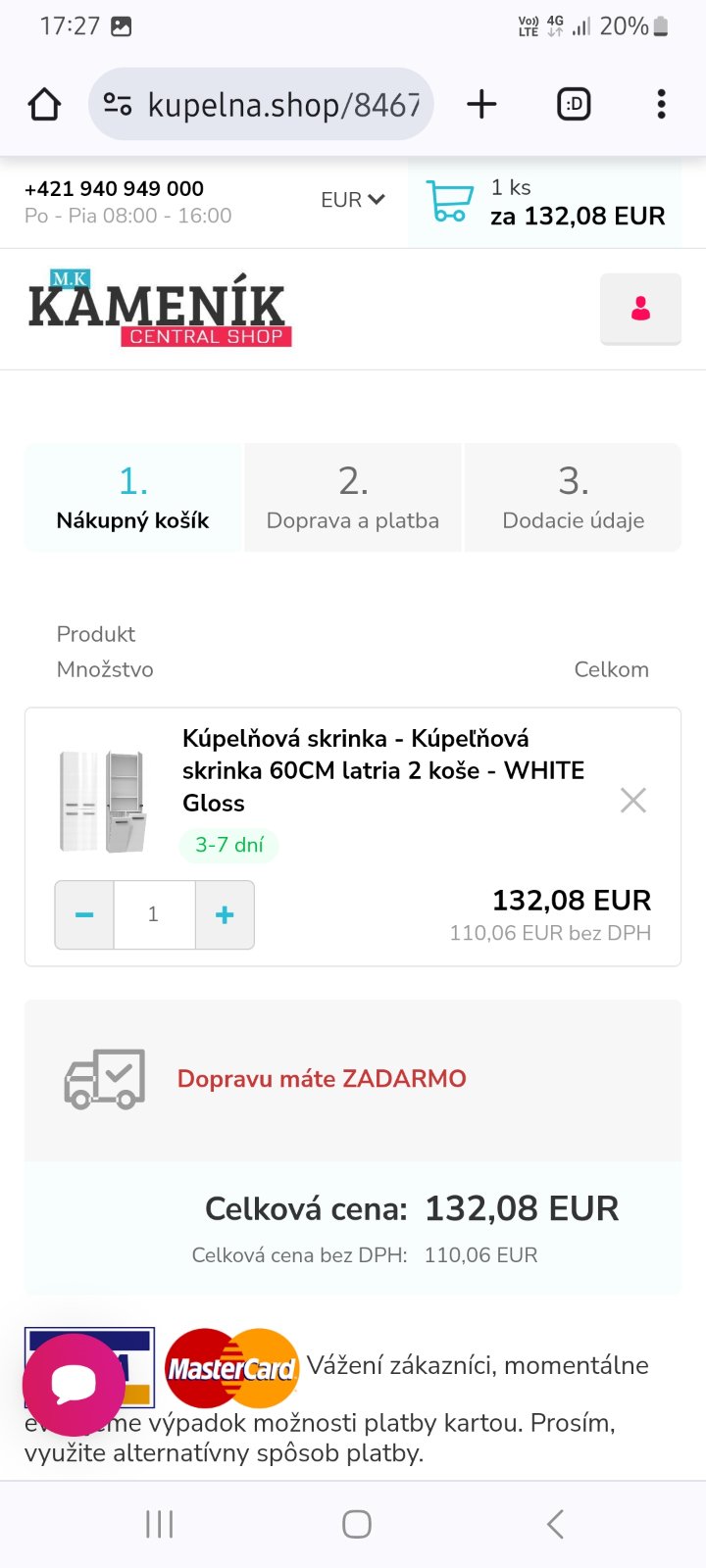This screenshot has width=706, height=1568.
Task: Open the user account button
Action: [640, 309]
